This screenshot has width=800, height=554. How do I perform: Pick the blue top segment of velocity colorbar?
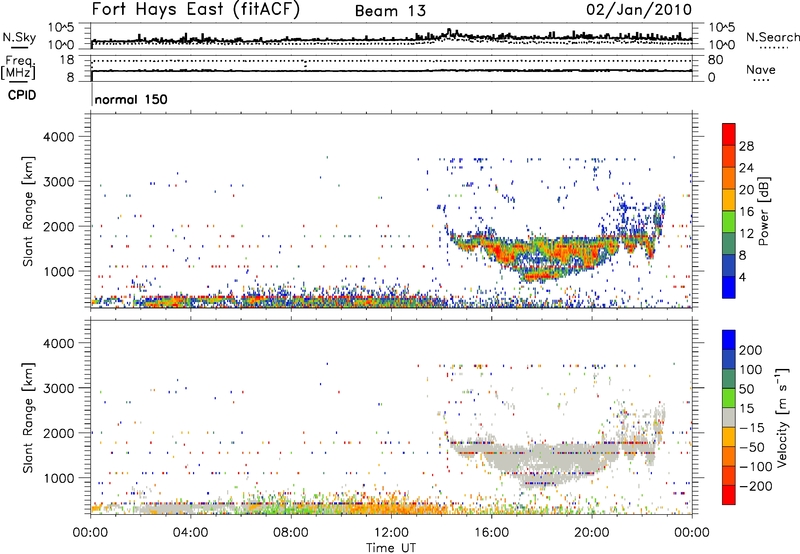pyautogui.click(x=729, y=340)
